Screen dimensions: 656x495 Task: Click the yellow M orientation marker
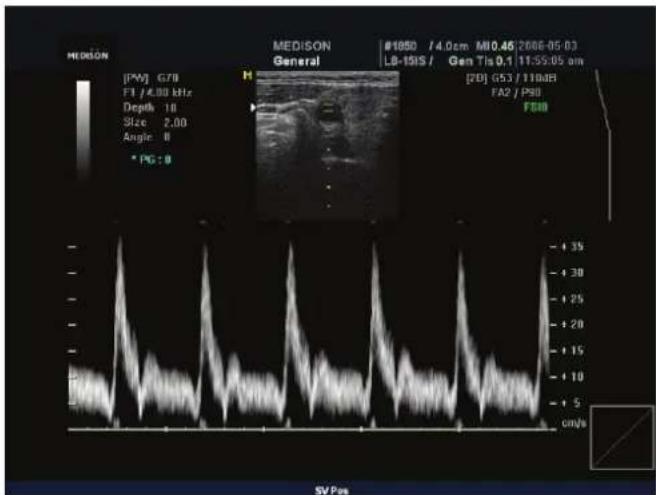[x=248, y=76]
